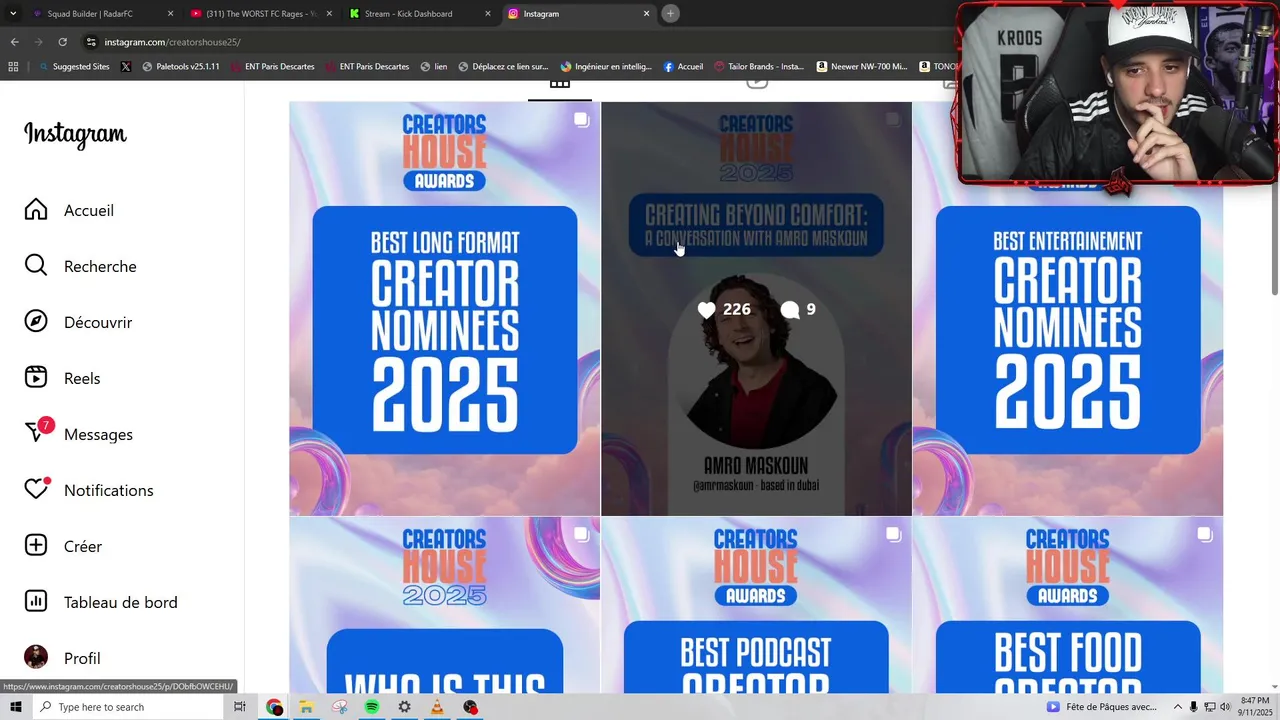The width and height of the screenshot is (1280, 720).
Task: Open the Facebook Accueil bookmark
Action: click(x=683, y=66)
